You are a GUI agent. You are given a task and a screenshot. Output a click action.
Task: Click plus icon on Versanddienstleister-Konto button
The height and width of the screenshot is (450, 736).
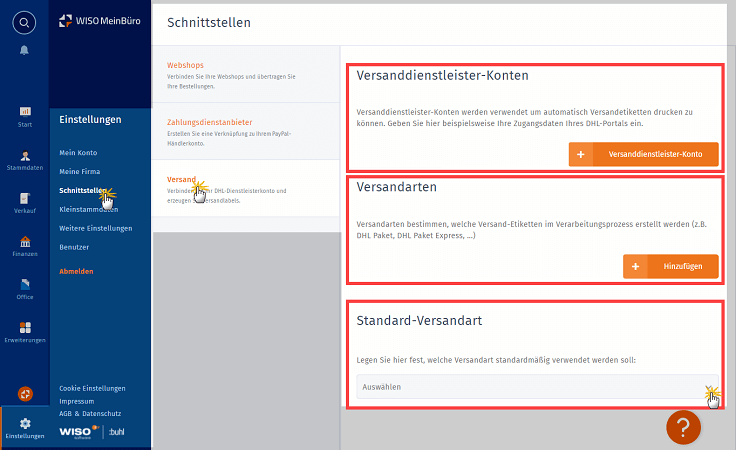[581, 154]
